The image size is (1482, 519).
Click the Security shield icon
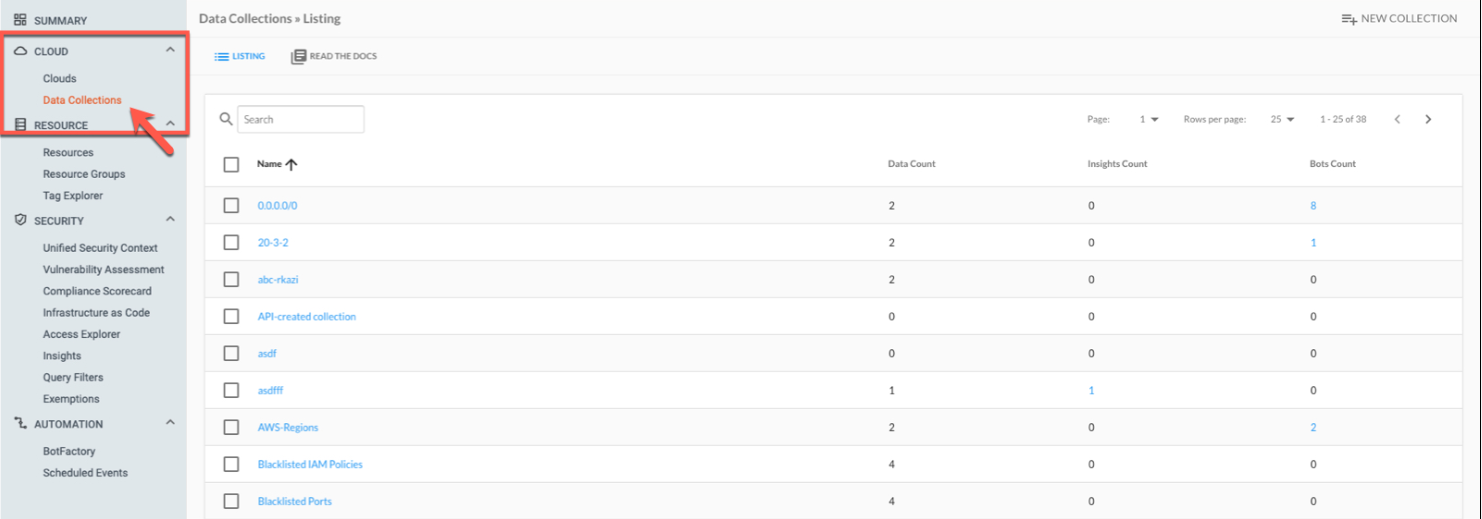point(20,220)
